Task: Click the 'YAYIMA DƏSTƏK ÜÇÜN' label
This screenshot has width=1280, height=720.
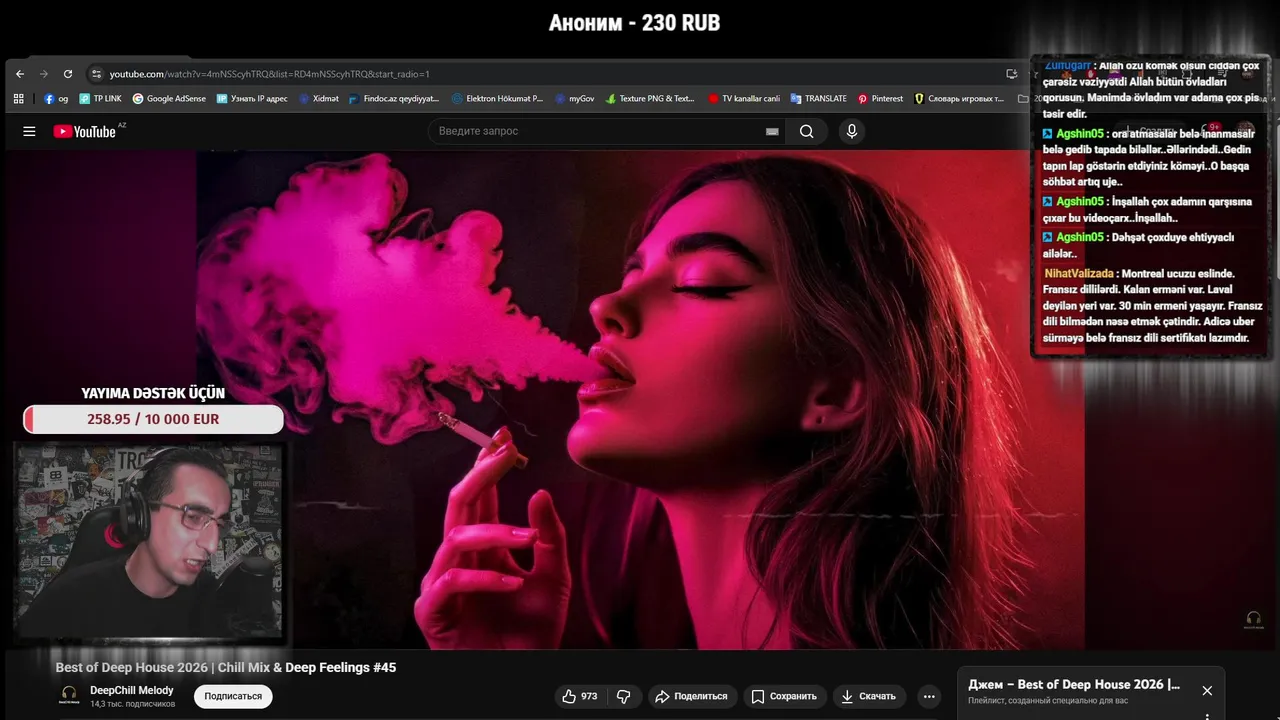Action: [x=153, y=393]
